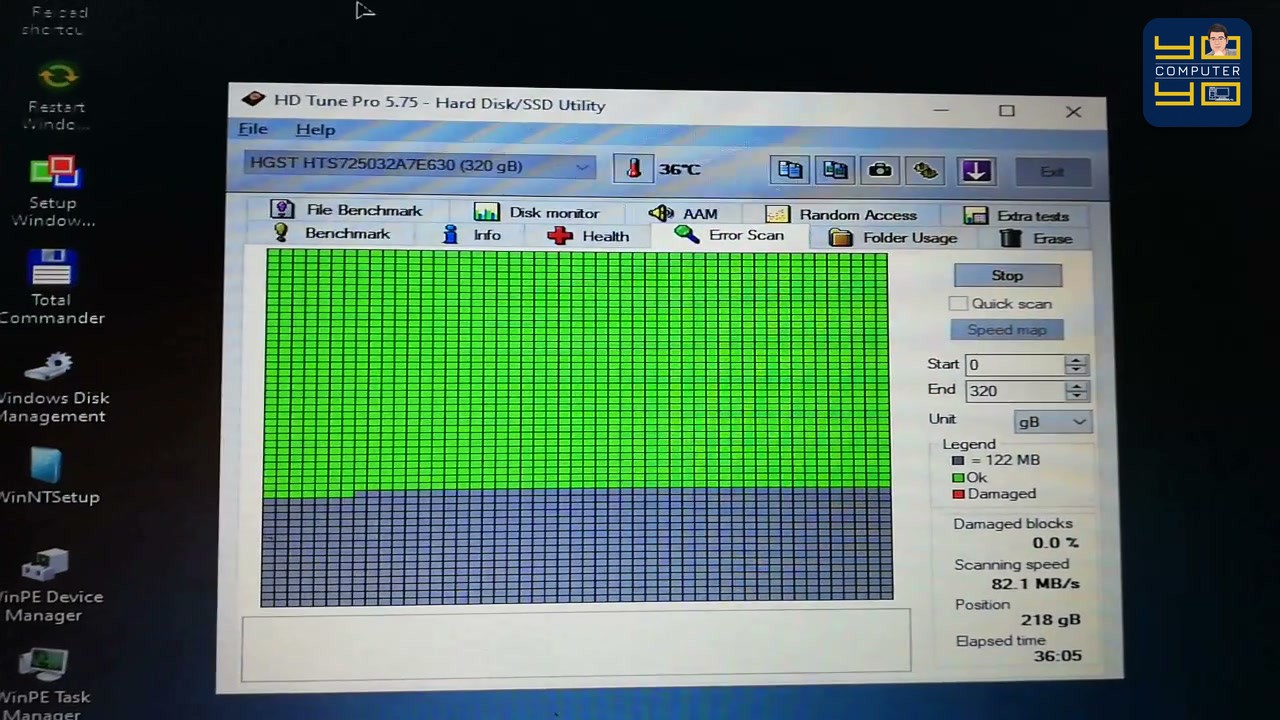Open Total Commander desktop icon

[52, 287]
